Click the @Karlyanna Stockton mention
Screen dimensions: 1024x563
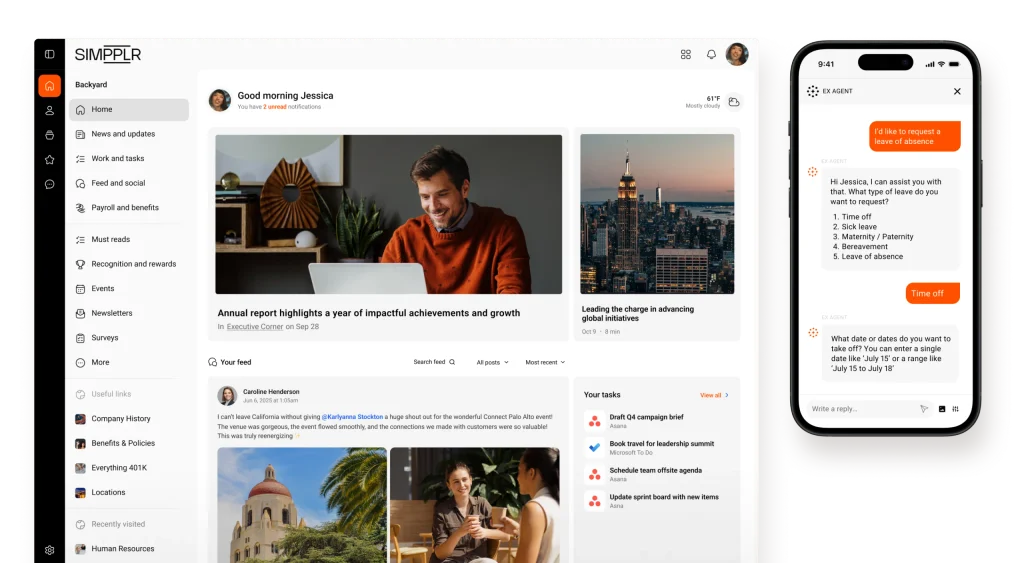353,417
